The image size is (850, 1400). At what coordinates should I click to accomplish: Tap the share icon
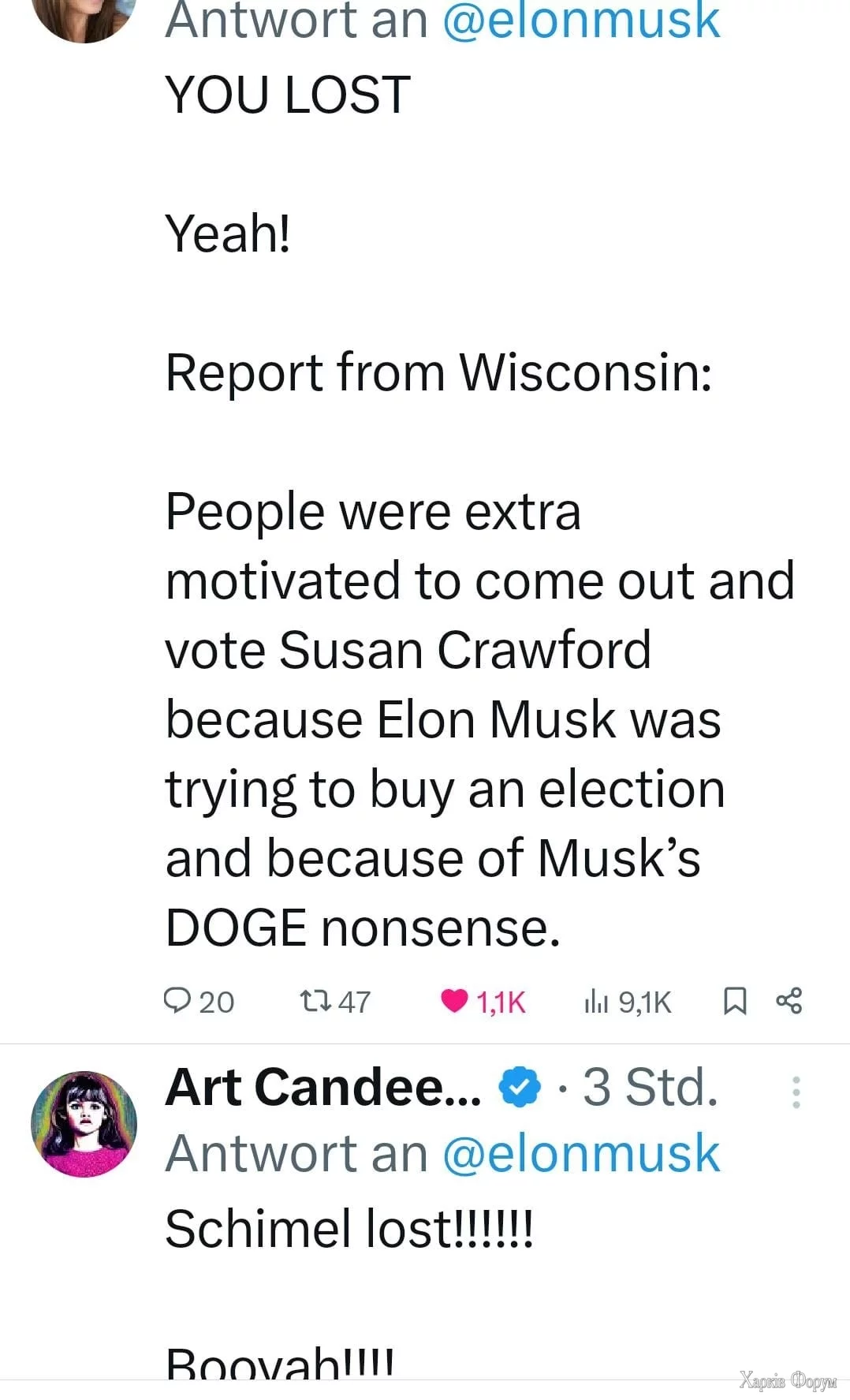(789, 1000)
